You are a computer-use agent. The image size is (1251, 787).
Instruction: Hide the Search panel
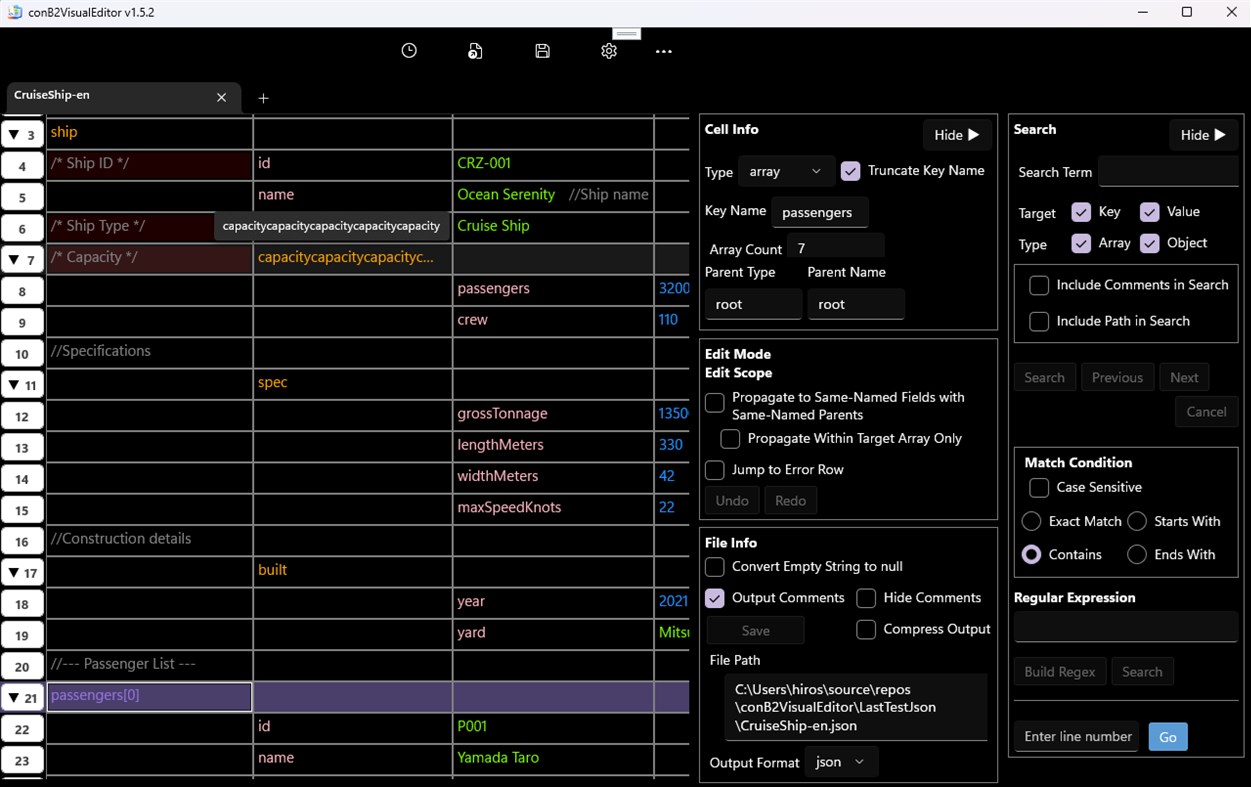[x=1203, y=135]
